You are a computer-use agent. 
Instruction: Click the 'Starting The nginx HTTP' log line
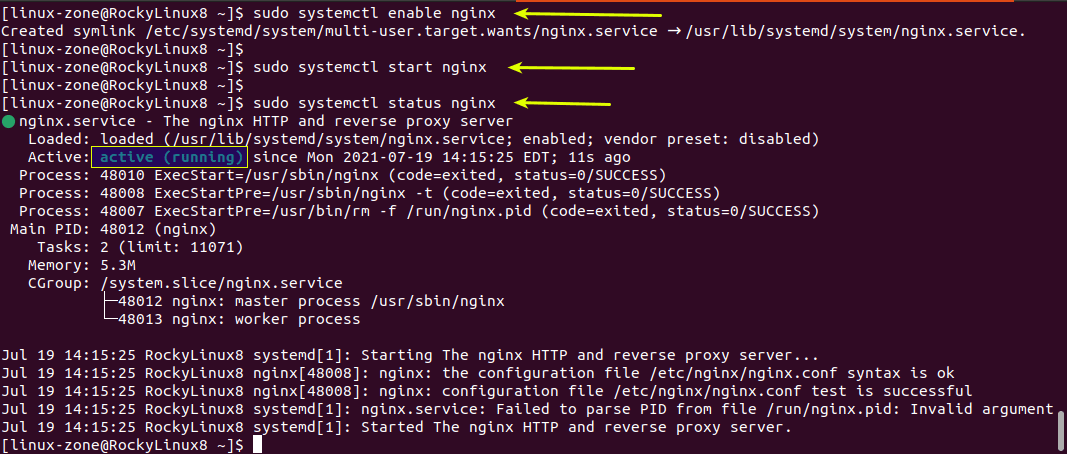[x=410, y=355]
